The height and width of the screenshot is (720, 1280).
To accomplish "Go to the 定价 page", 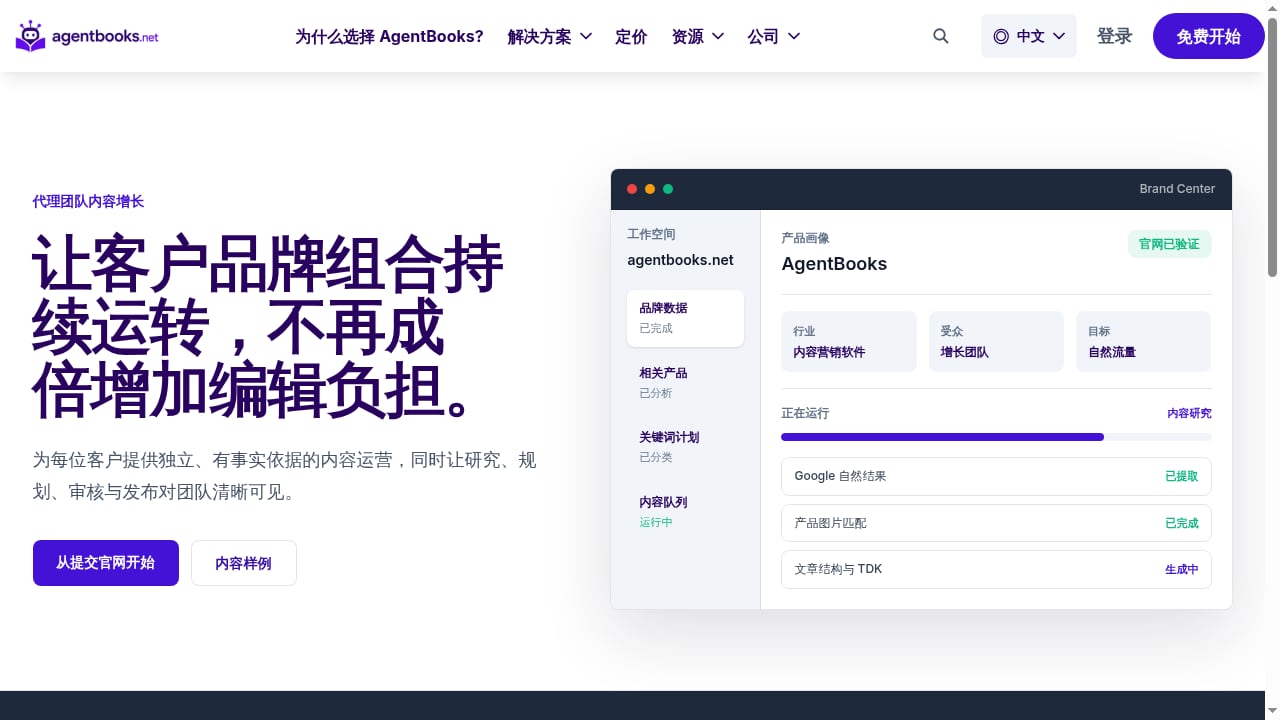I will (631, 36).
